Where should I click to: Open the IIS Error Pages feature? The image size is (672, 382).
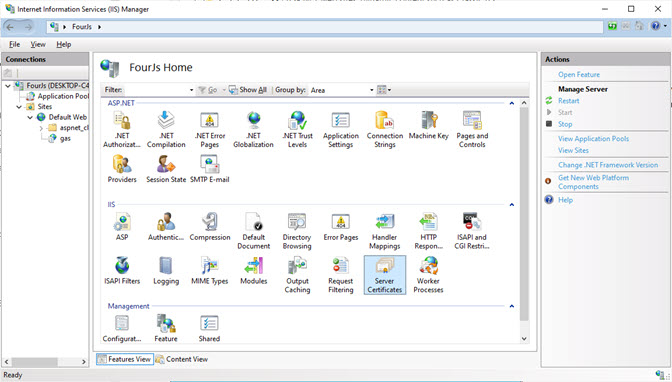tap(341, 226)
